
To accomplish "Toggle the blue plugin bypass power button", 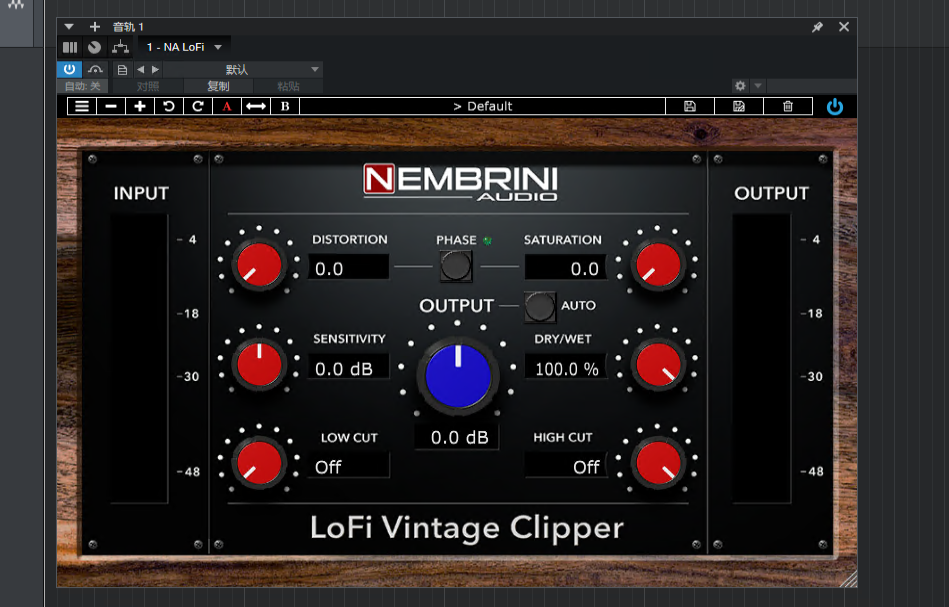I will (835, 106).
